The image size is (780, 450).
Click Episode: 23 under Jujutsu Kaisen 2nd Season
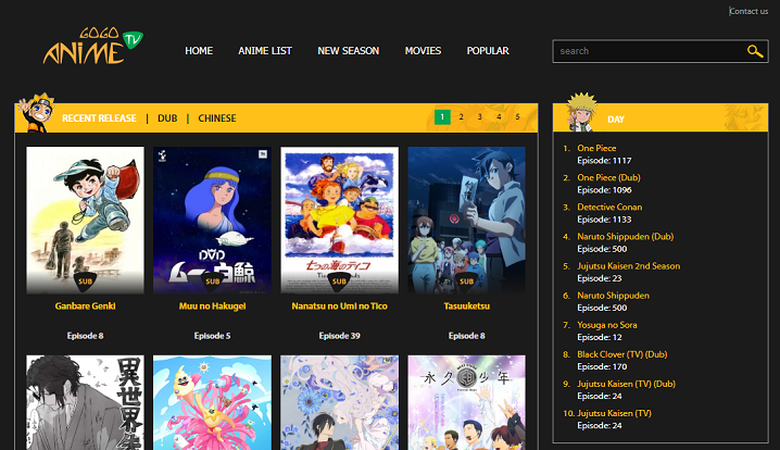599,278
